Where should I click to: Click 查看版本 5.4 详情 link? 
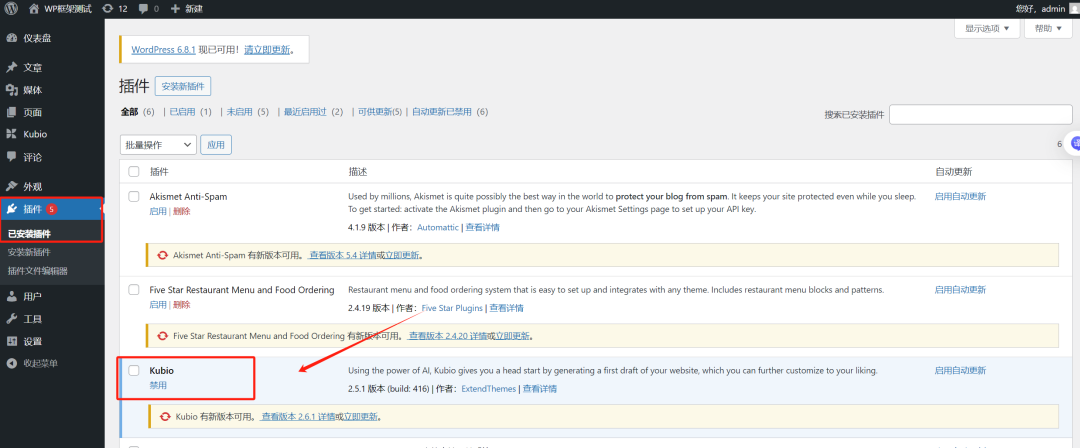pos(343,255)
